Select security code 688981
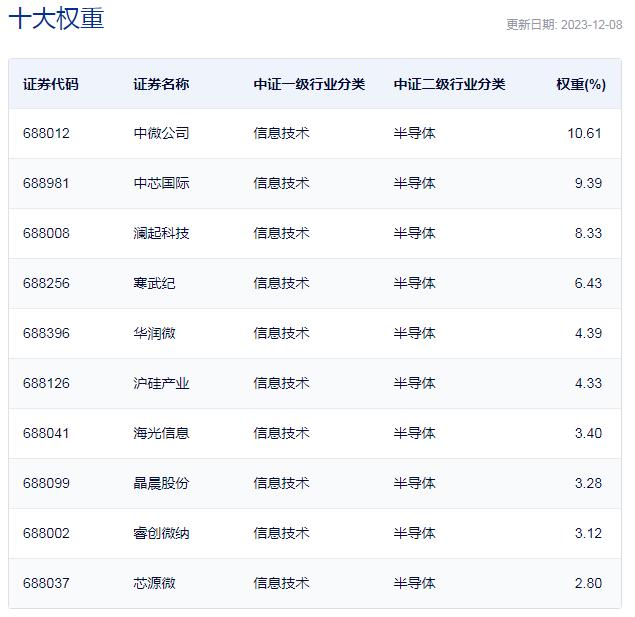 pos(46,183)
